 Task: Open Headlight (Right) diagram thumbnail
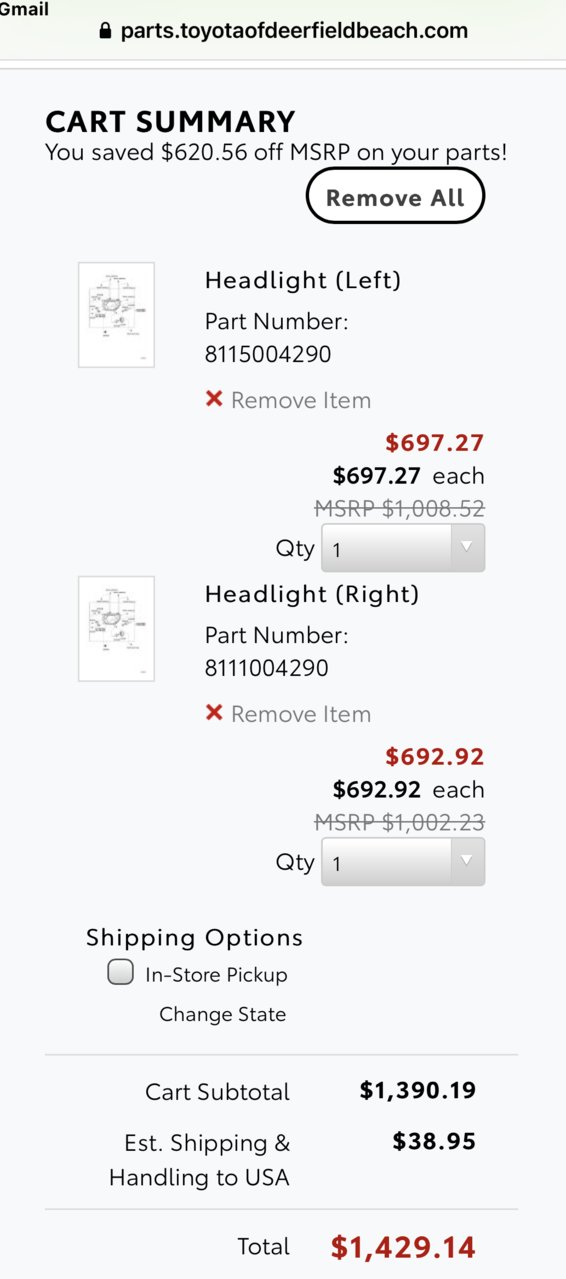(116, 629)
